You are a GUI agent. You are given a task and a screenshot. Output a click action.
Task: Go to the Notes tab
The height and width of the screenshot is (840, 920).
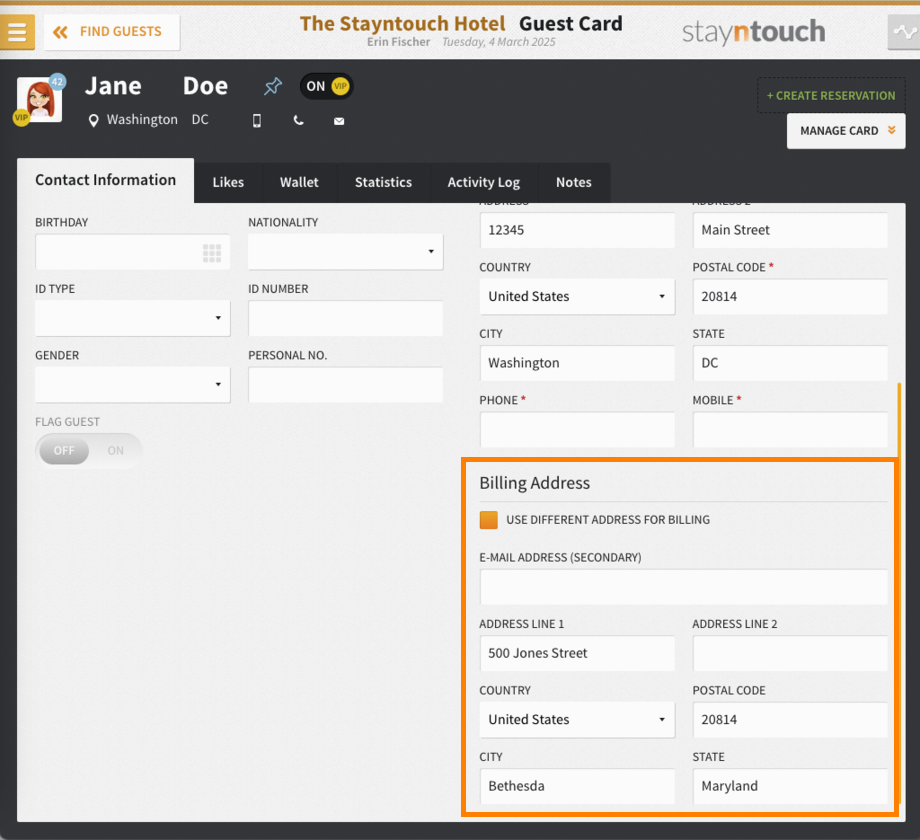[574, 182]
